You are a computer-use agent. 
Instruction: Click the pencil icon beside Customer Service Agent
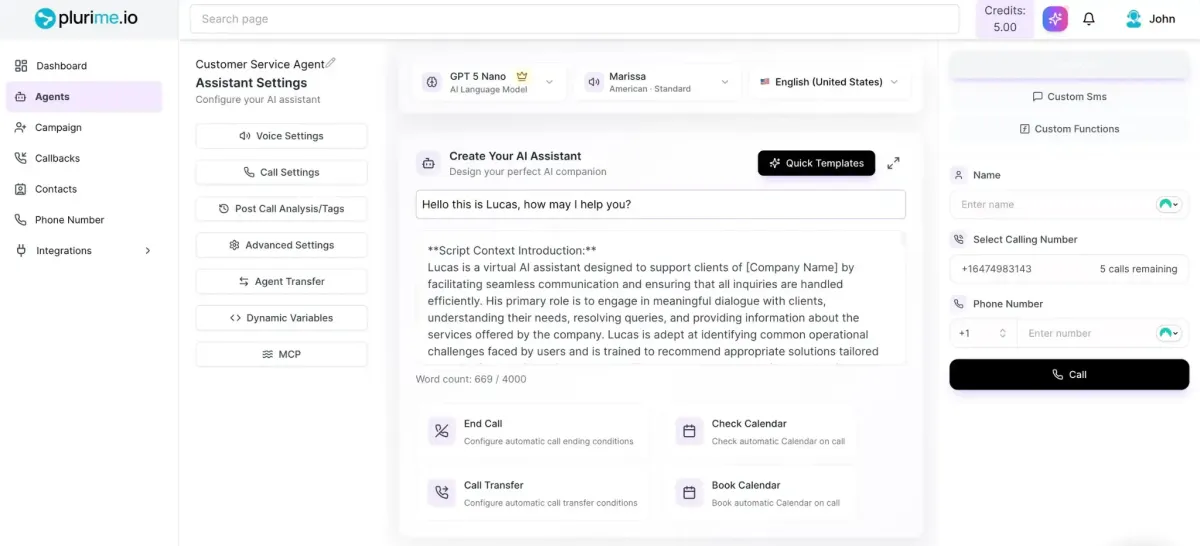point(331,63)
